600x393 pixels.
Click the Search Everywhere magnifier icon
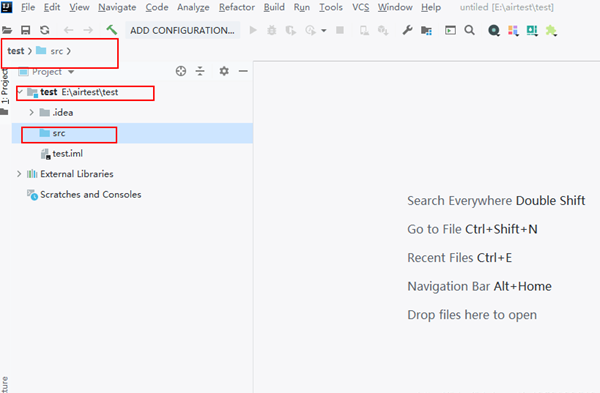pos(470,30)
